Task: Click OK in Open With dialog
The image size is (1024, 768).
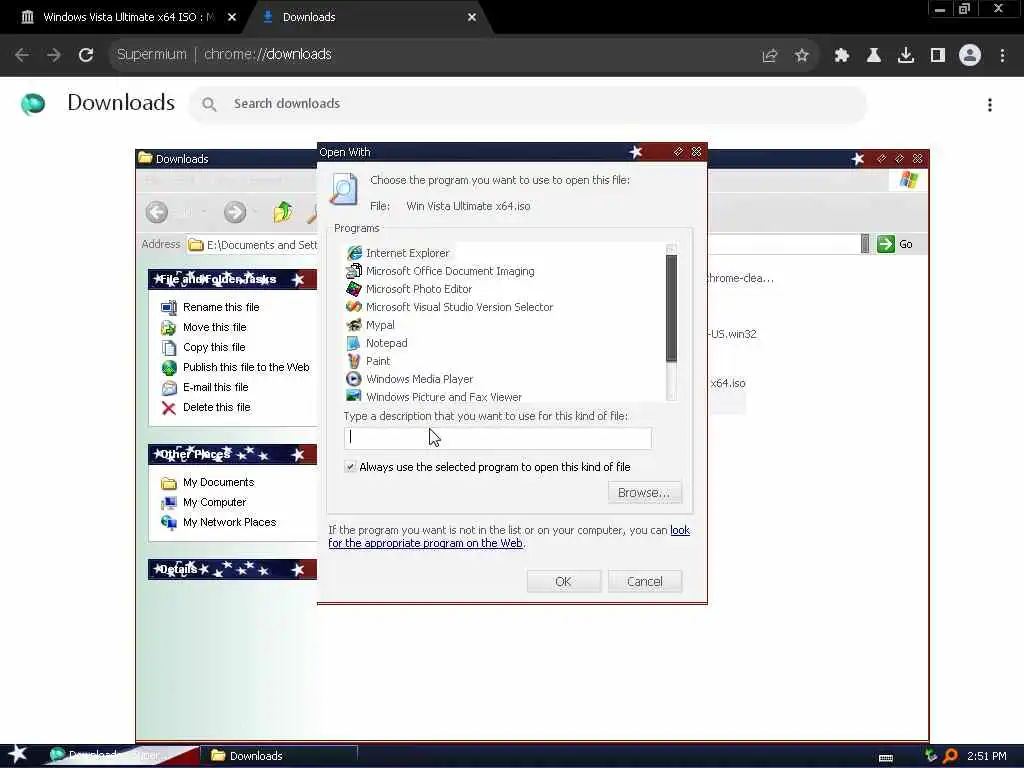Action: click(564, 581)
